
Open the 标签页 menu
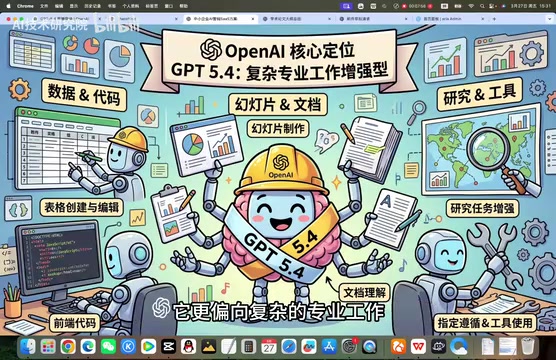(x=152, y=6)
